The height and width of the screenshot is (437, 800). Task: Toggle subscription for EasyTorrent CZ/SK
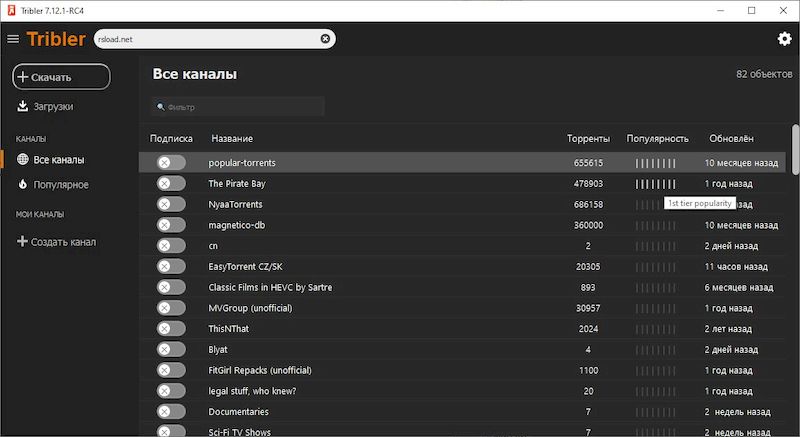171,266
